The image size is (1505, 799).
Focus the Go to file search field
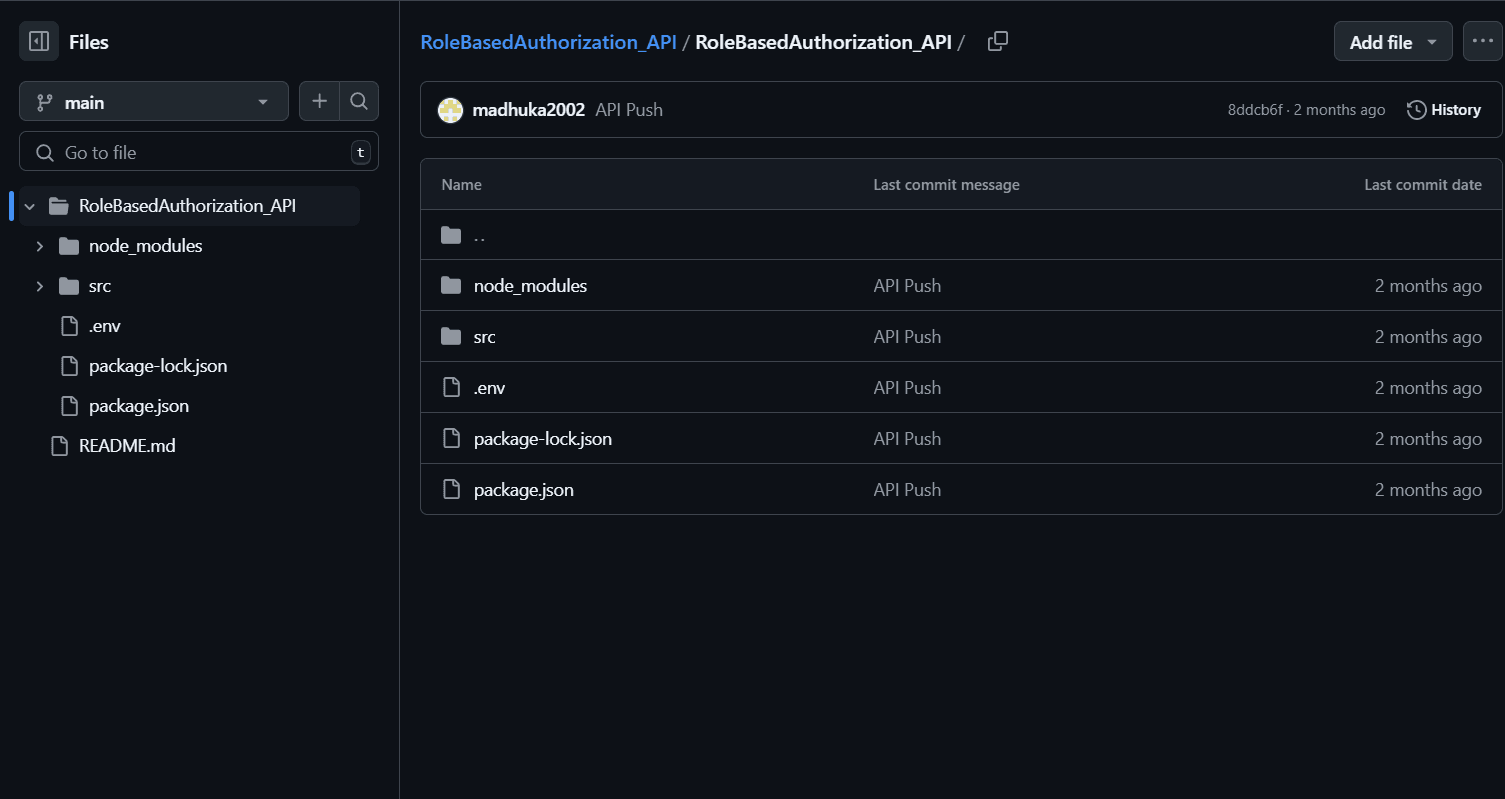tap(199, 152)
